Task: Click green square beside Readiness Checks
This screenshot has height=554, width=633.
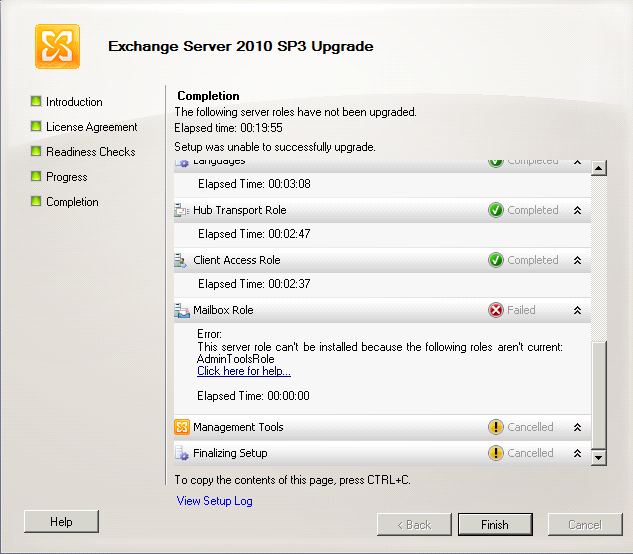Action: click(x=36, y=151)
